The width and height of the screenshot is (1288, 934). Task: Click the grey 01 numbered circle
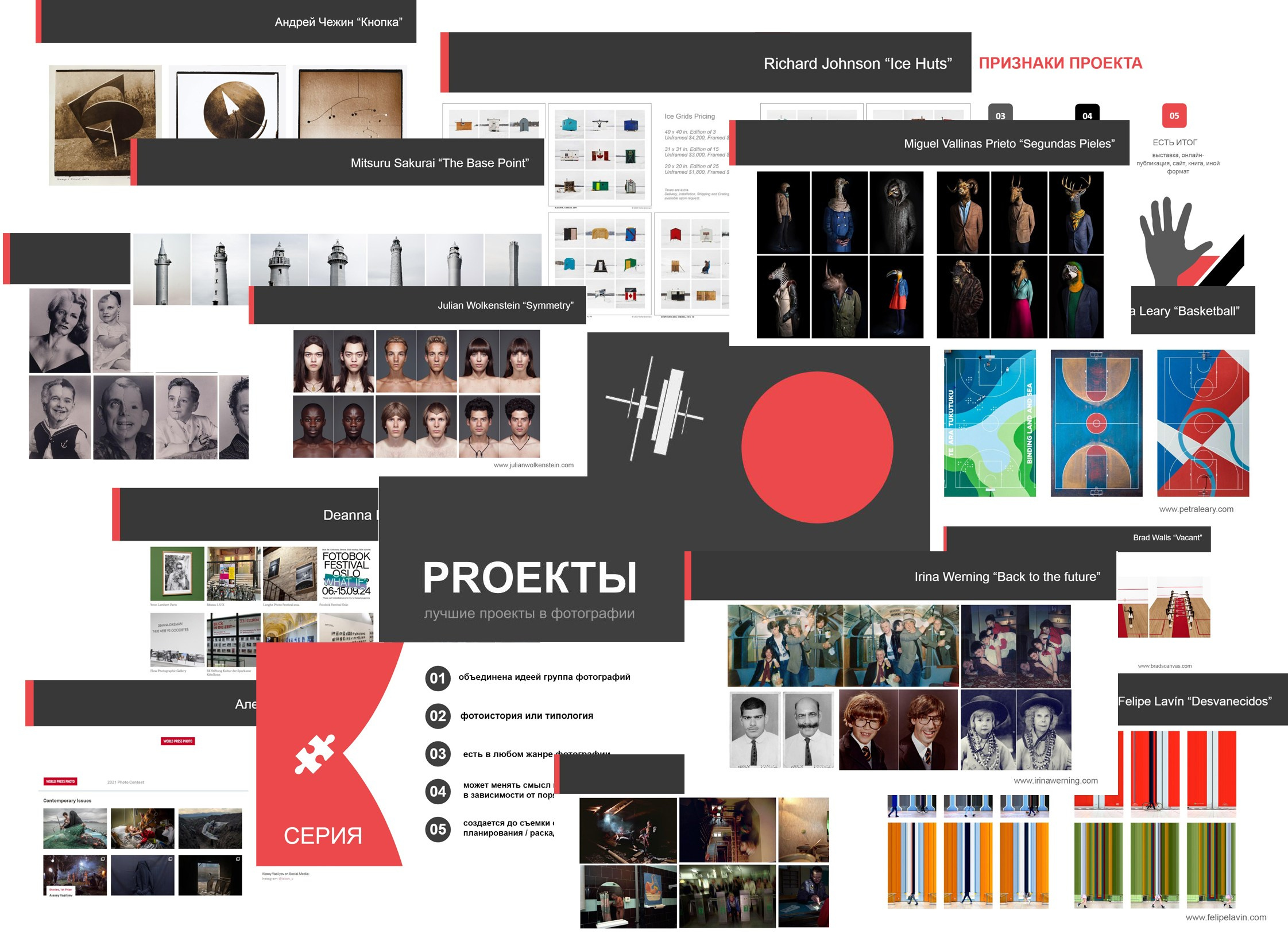tap(438, 678)
